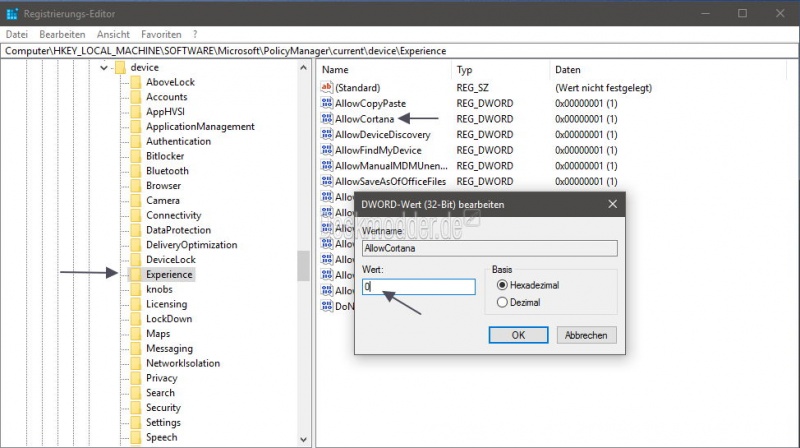Click the Bitlocker folder icon
Viewport: 800px width, 448px height.
(x=136, y=156)
